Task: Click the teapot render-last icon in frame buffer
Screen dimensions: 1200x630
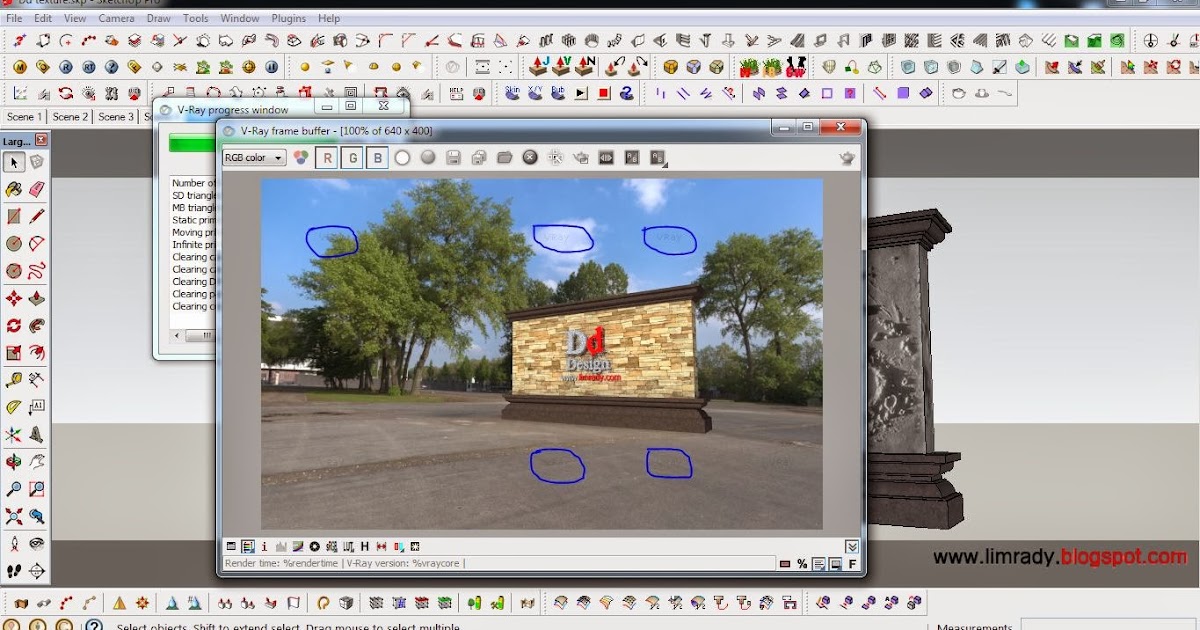Action: tap(582, 158)
